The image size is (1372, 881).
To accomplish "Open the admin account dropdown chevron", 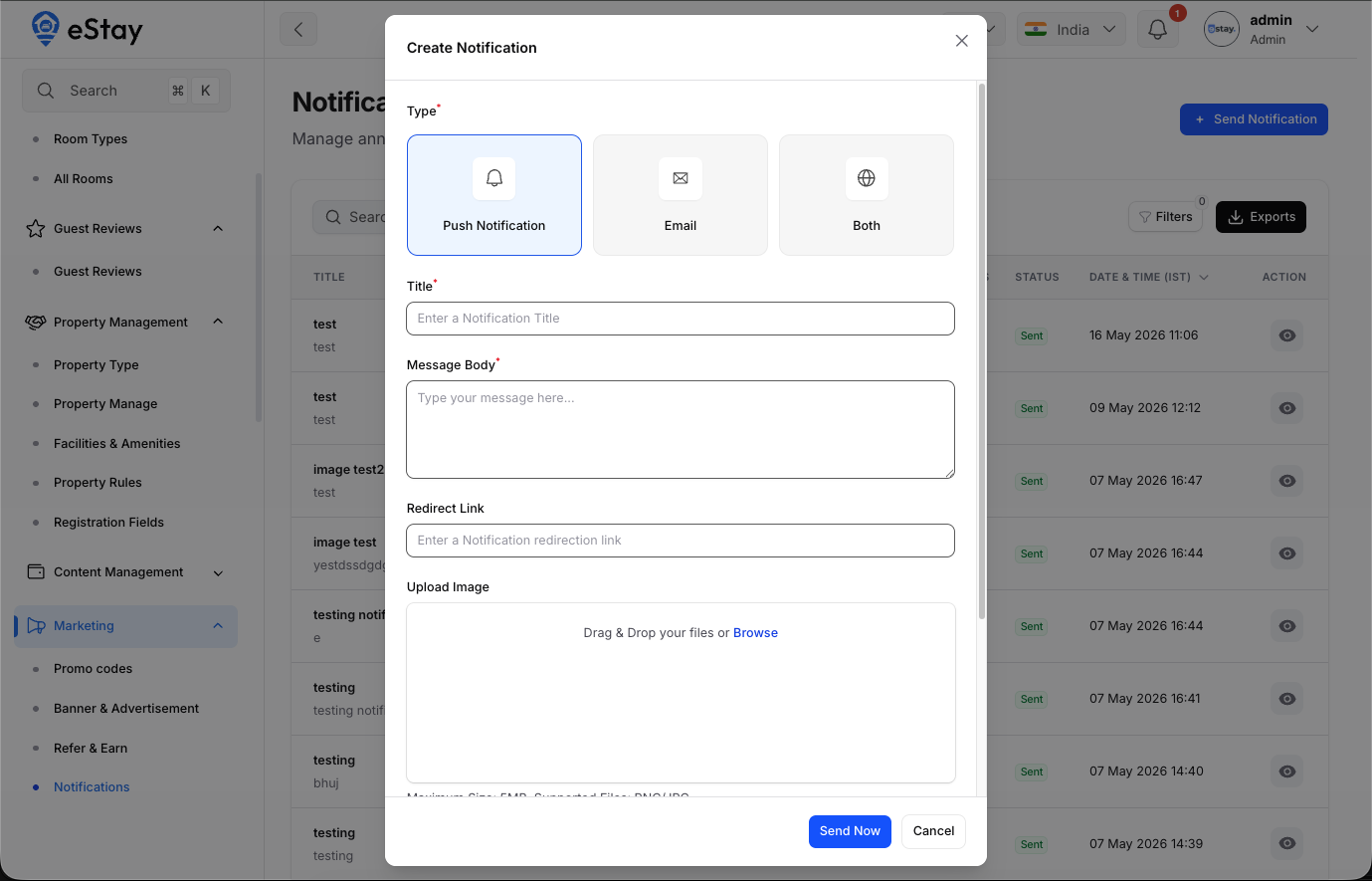I will [1312, 29].
